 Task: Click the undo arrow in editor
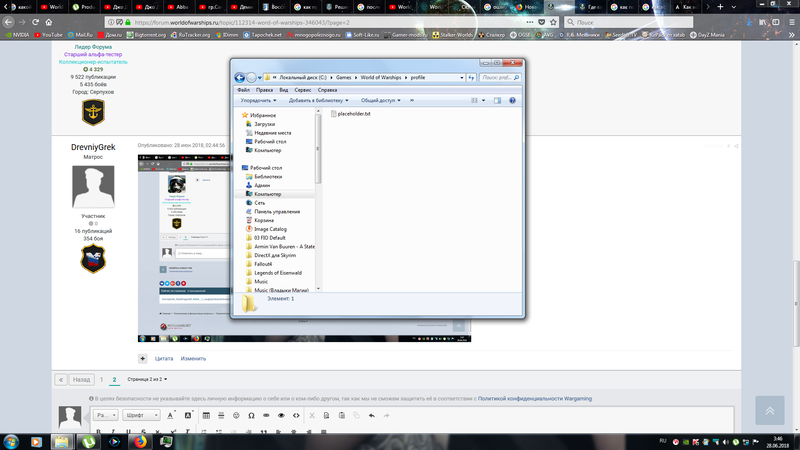pos(372,415)
